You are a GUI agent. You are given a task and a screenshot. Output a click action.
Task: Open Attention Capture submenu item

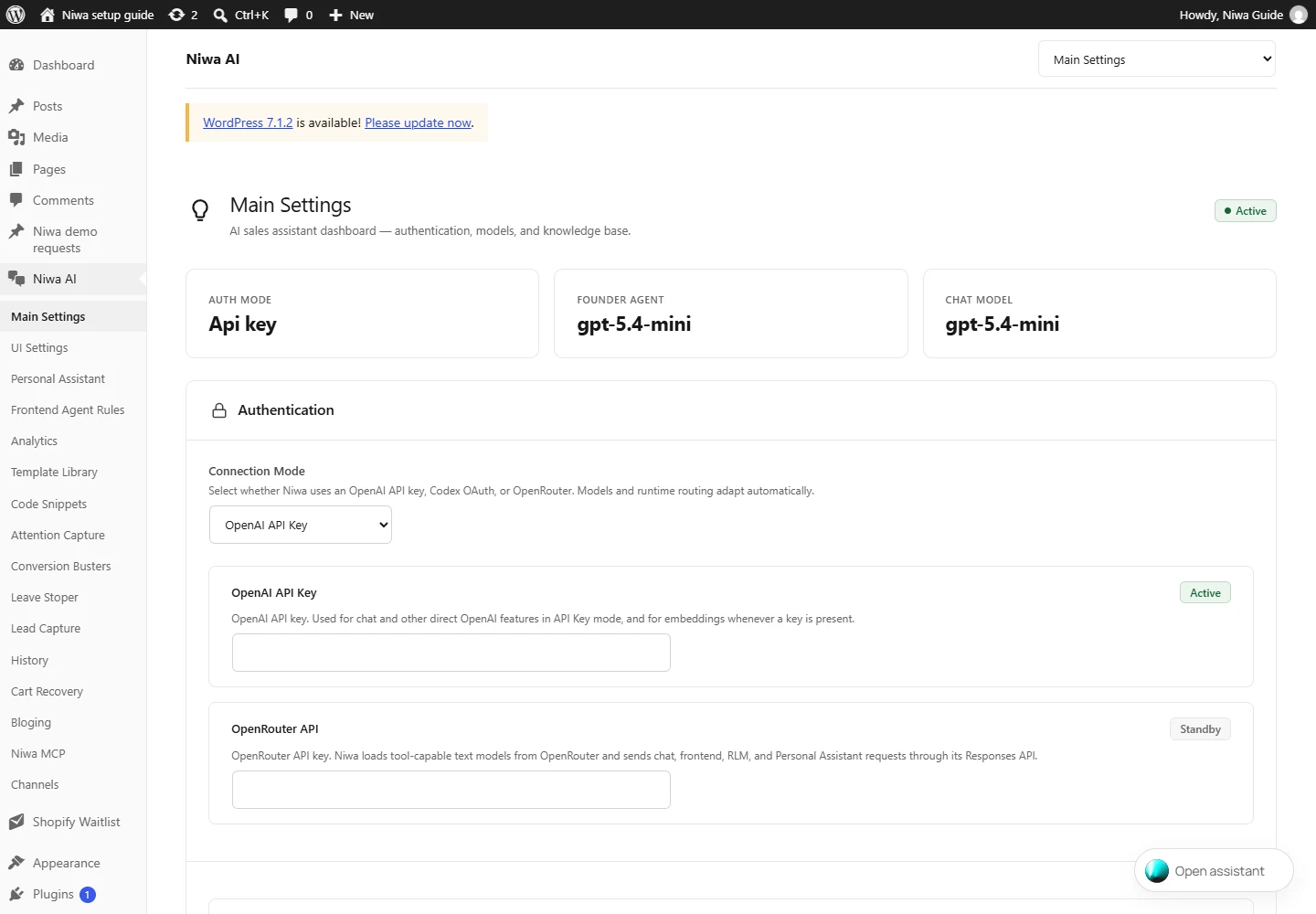(x=58, y=535)
